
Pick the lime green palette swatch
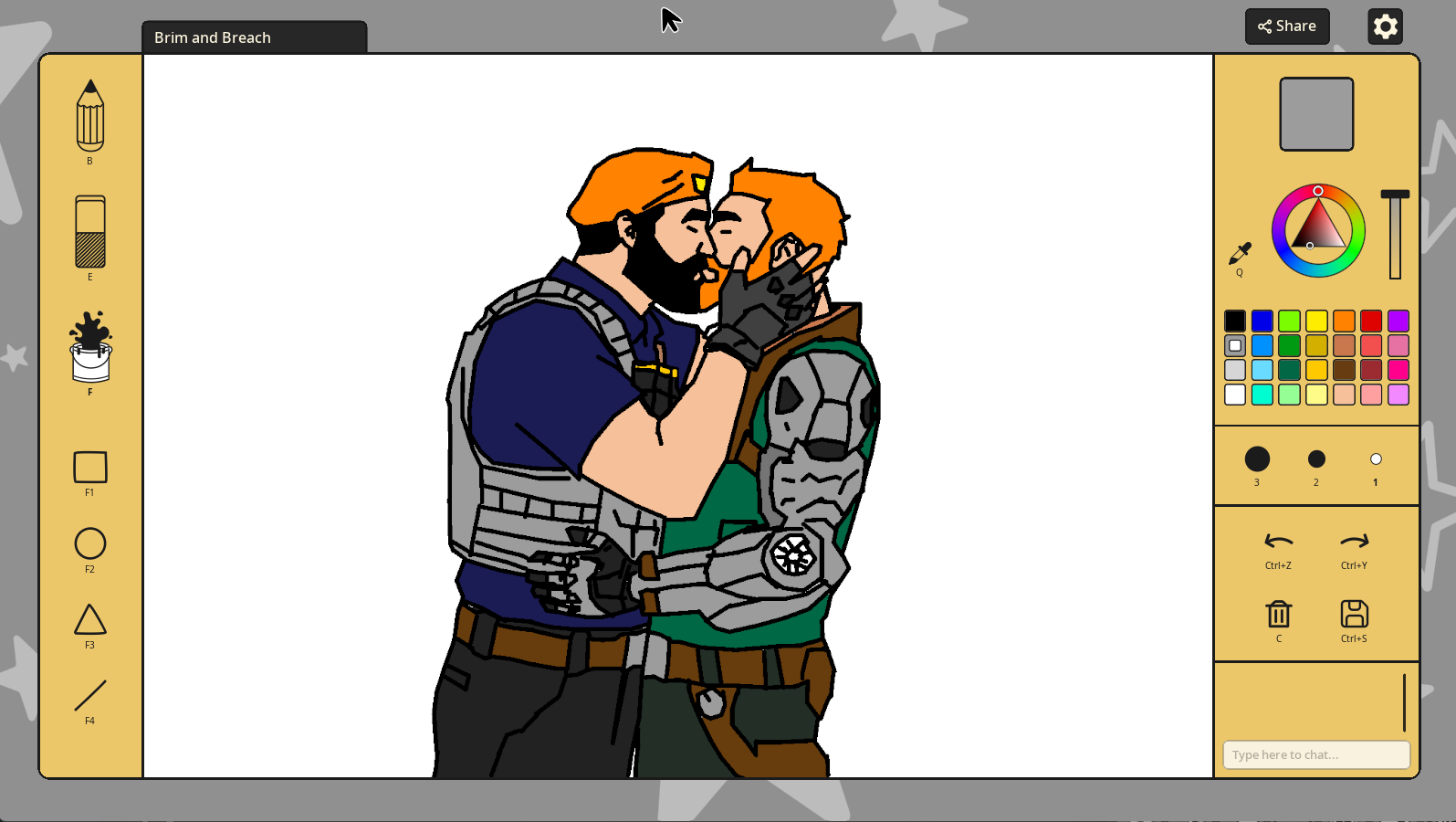coord(1289,321)
